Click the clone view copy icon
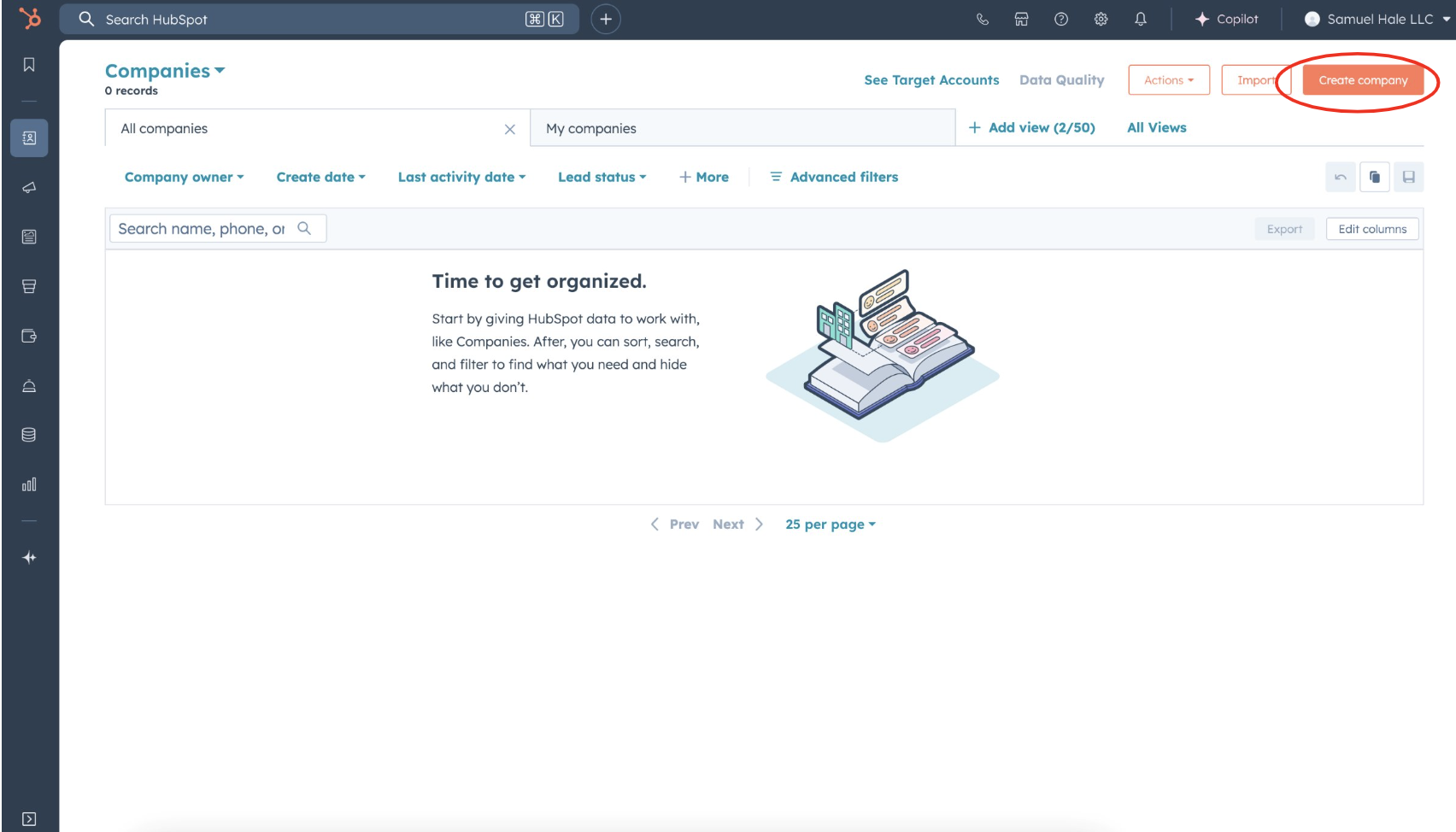This screenshot has width=1456, height=832. (x=1375, y=177)
